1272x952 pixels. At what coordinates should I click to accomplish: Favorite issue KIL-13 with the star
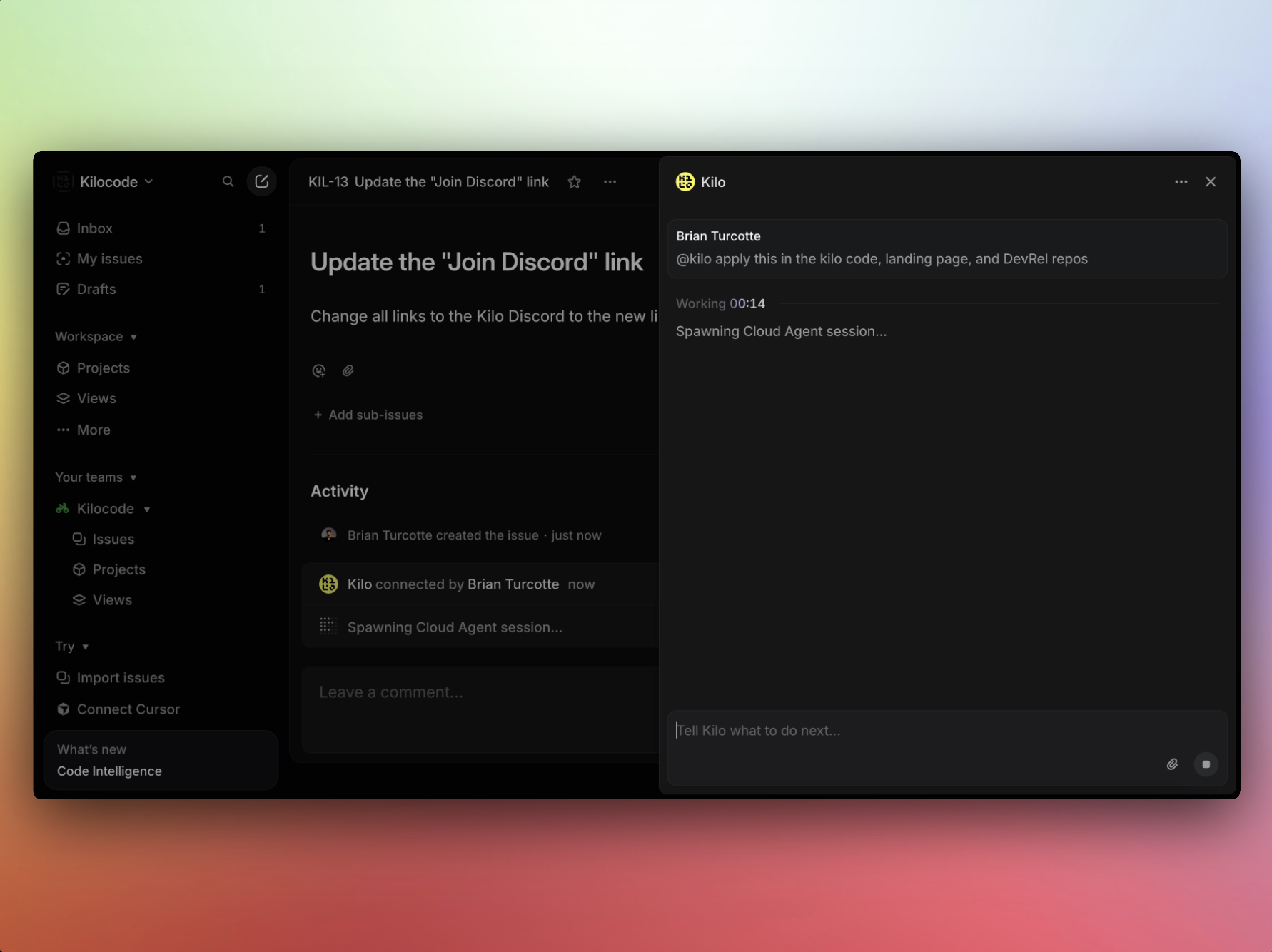[x=575, y=182]
